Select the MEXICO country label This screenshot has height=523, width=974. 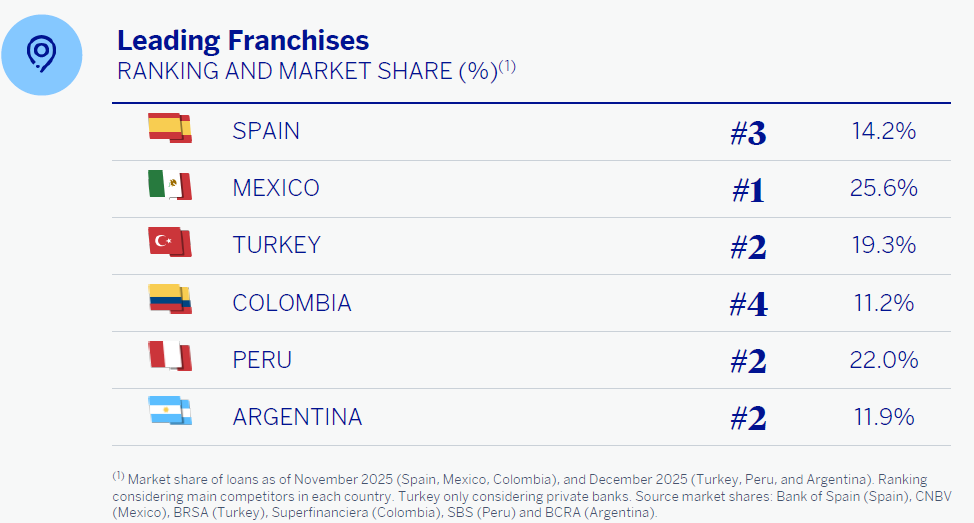tap(276, 188)
